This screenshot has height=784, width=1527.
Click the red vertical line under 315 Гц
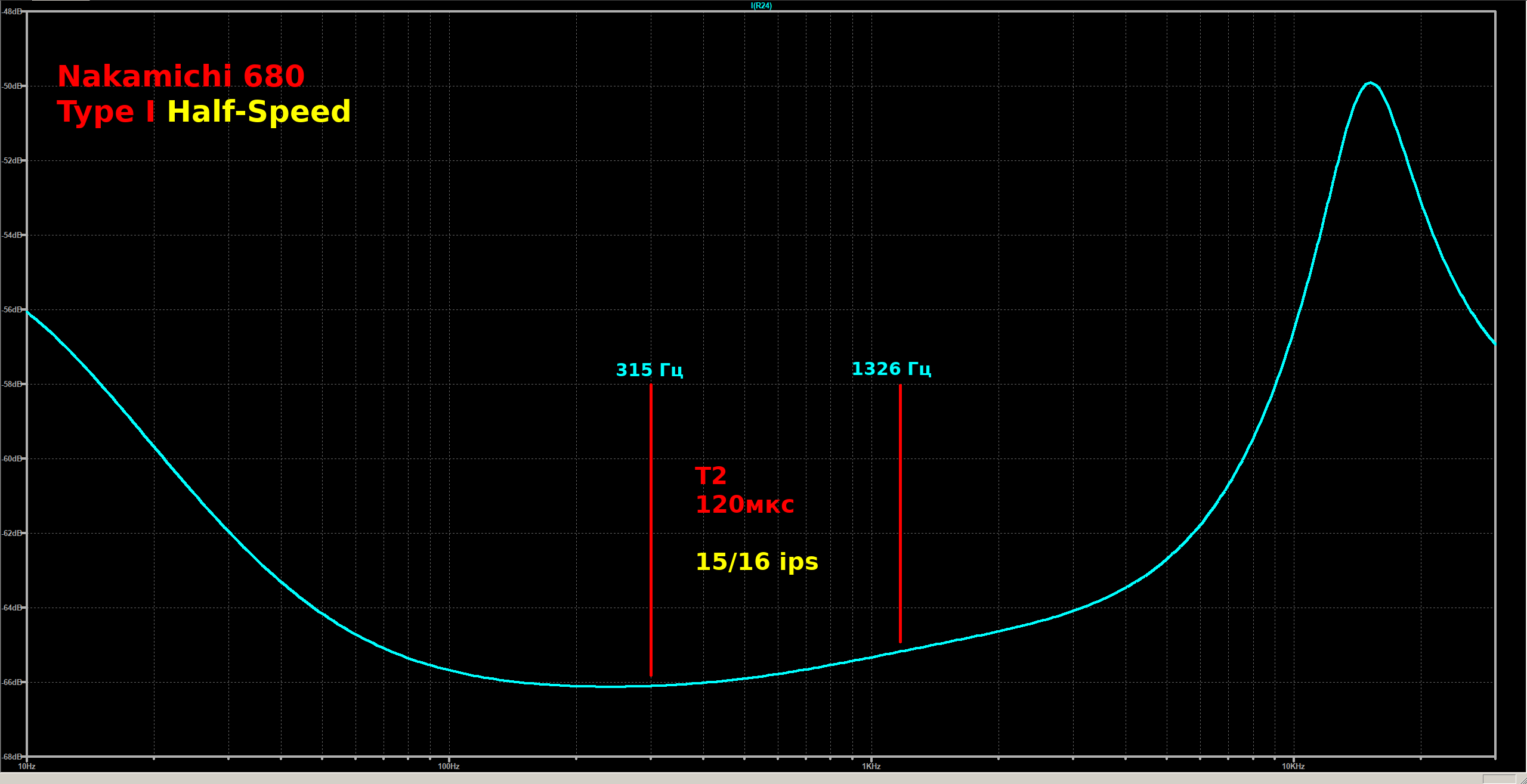click(x=651, y=531)
